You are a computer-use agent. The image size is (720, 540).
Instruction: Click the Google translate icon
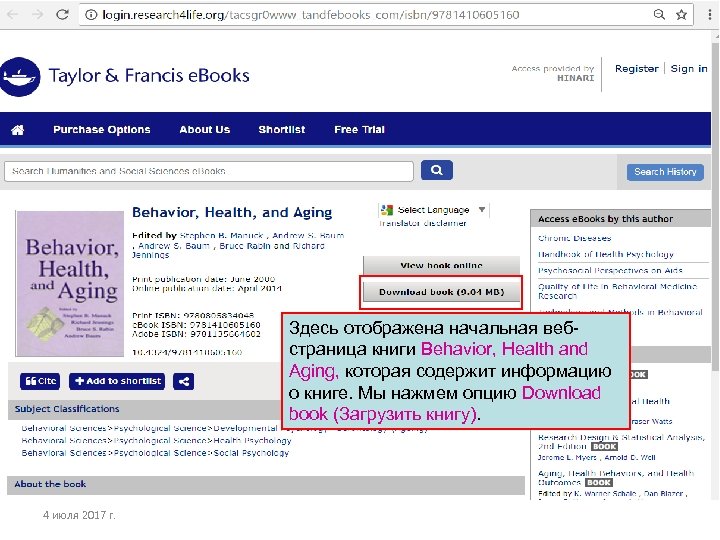click(x=387, y=210)
